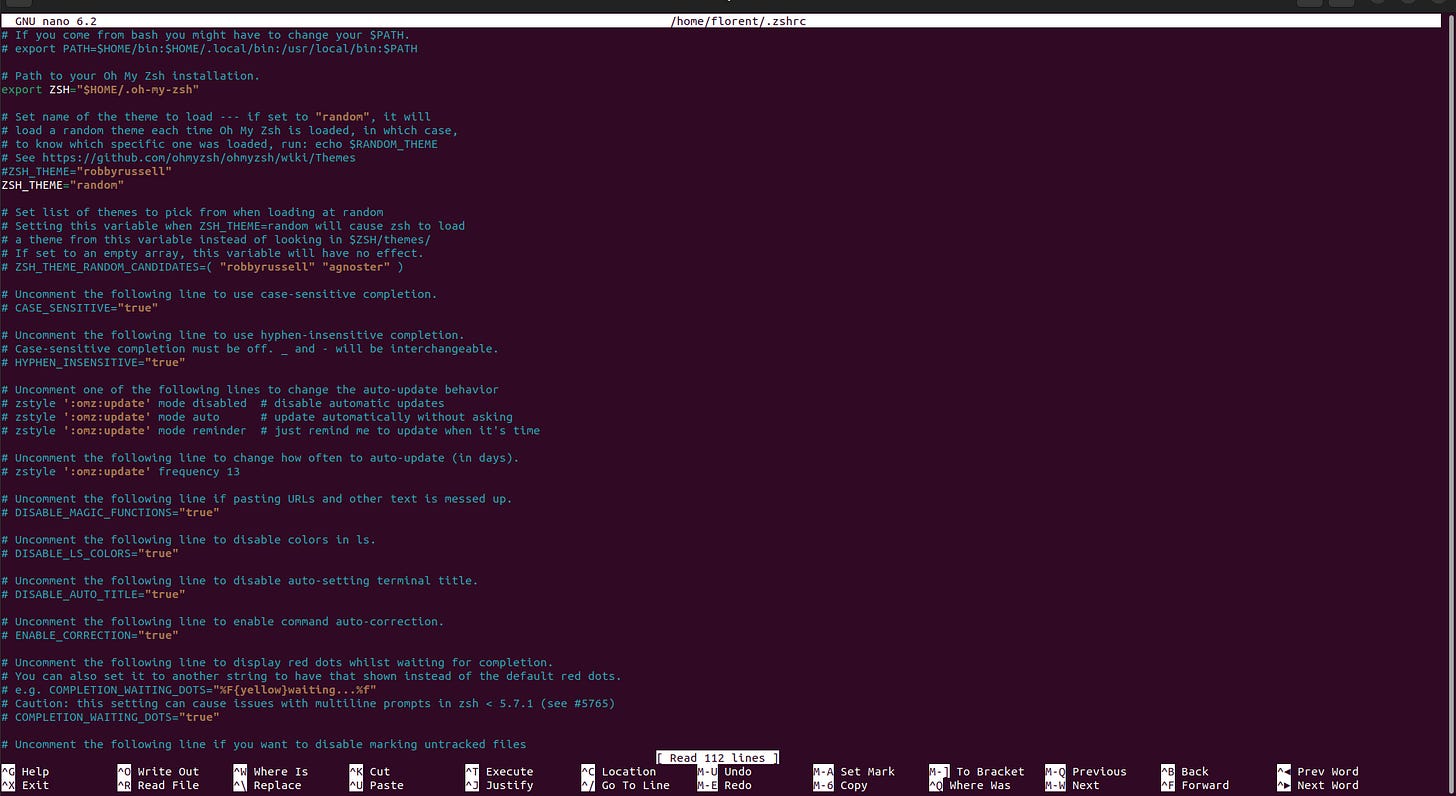Click the export ZSH="$HOME/.oh-my-zsh" line
This screenshot has width=1456, height=796.
point(101,89)
